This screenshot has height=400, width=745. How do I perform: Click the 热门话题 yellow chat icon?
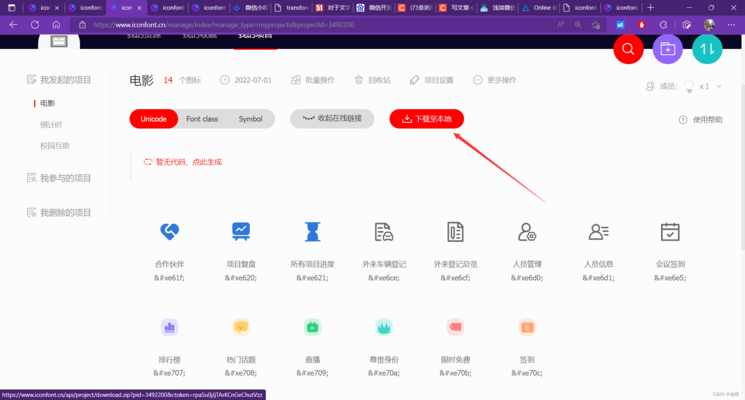(241, 327)
